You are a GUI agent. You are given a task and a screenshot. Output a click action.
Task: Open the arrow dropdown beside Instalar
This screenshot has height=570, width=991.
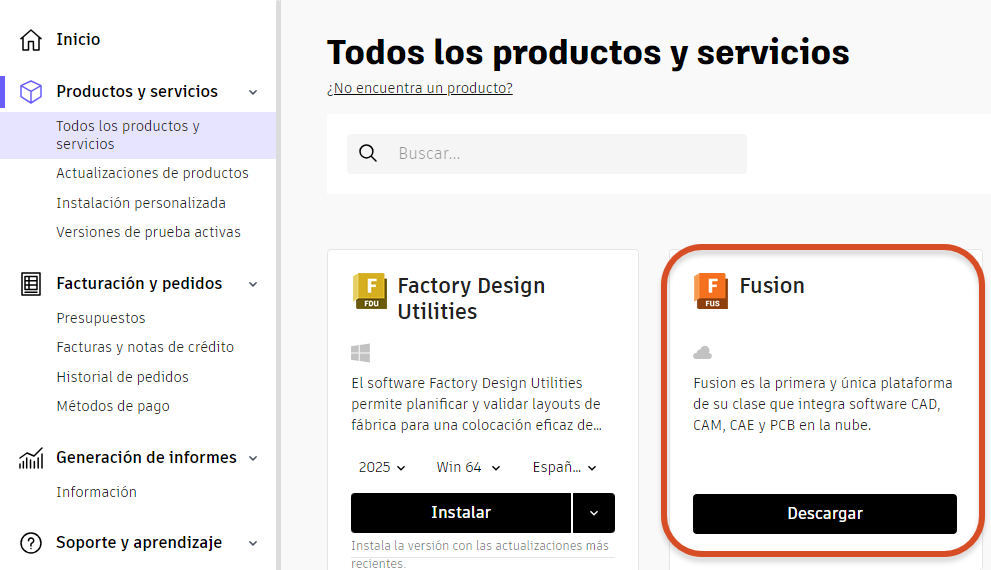(593, 512)
